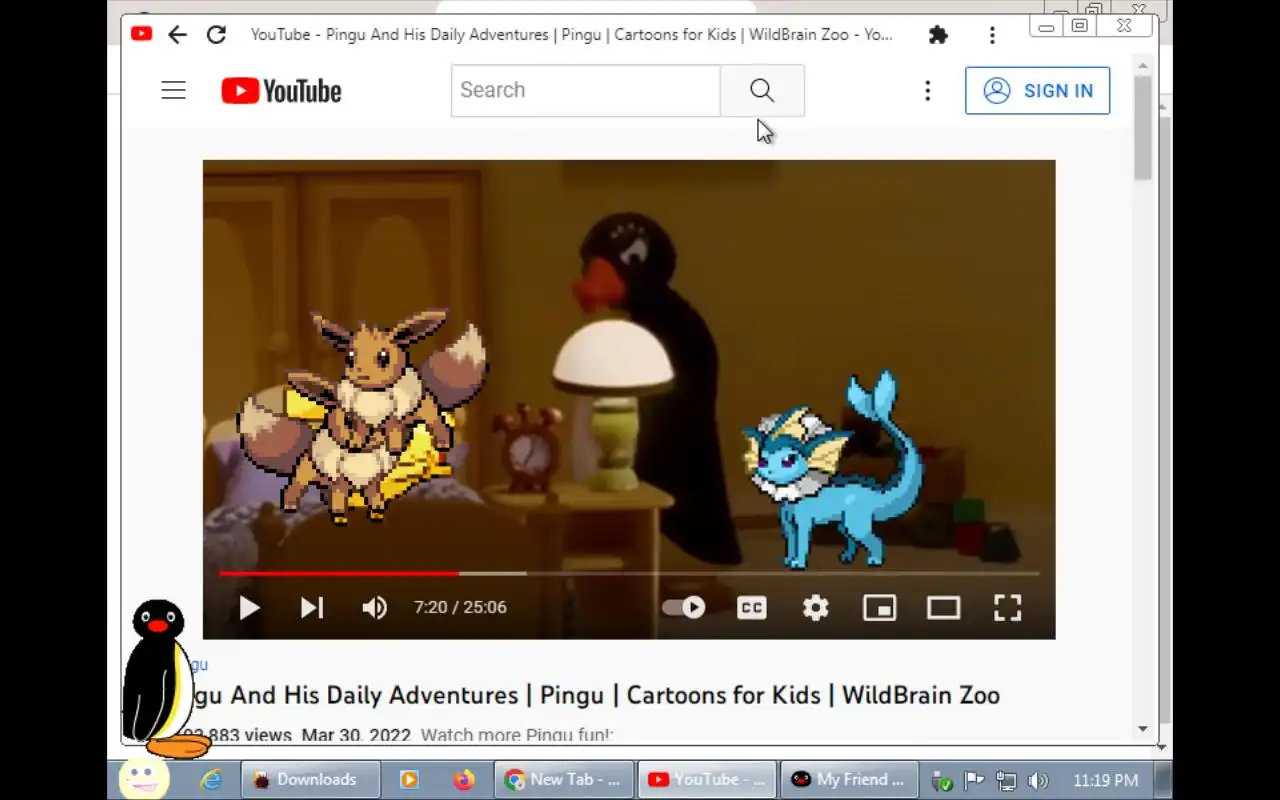Click the Mar 30, 2022 upload date
This screenshot has height=800, width=1280.
[356, 735]
